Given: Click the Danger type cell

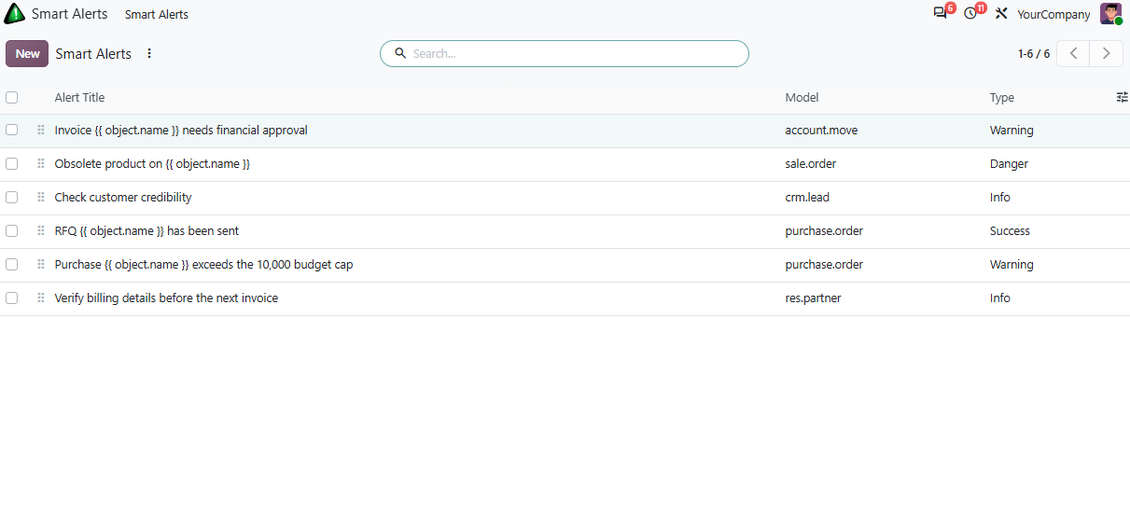Looking at the screenshot, I should pos(1009,164).
